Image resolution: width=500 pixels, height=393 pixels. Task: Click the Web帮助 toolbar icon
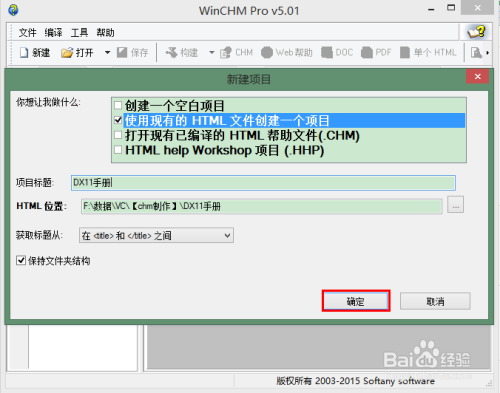[267, 52]
